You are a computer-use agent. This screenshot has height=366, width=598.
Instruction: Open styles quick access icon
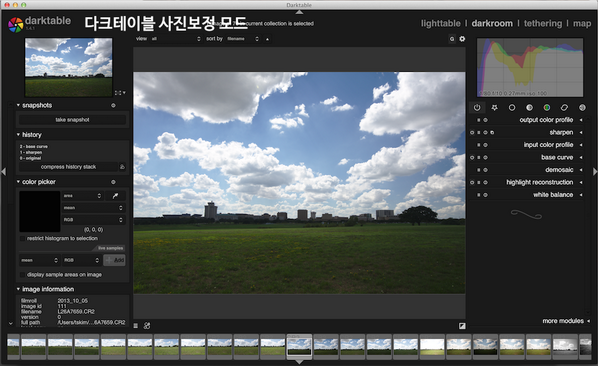147,326
